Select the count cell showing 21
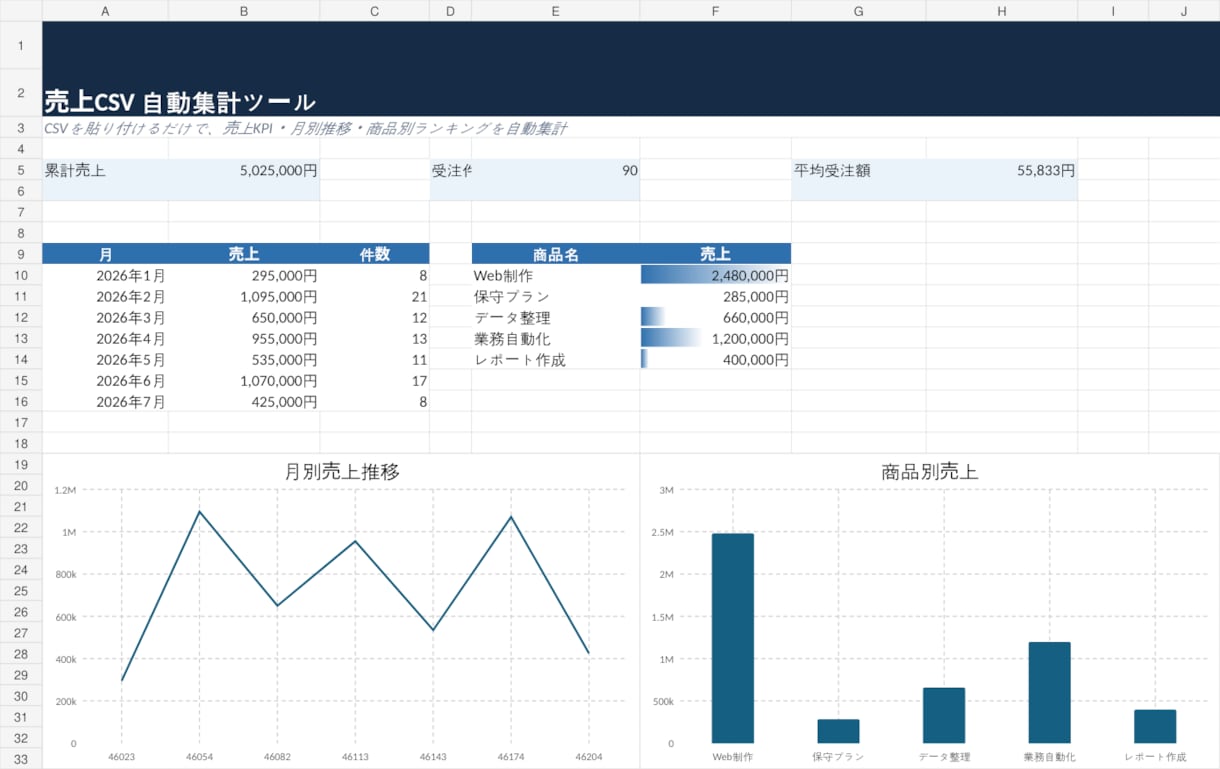This screenshot has height=769, width=1220. pos(374,296)
